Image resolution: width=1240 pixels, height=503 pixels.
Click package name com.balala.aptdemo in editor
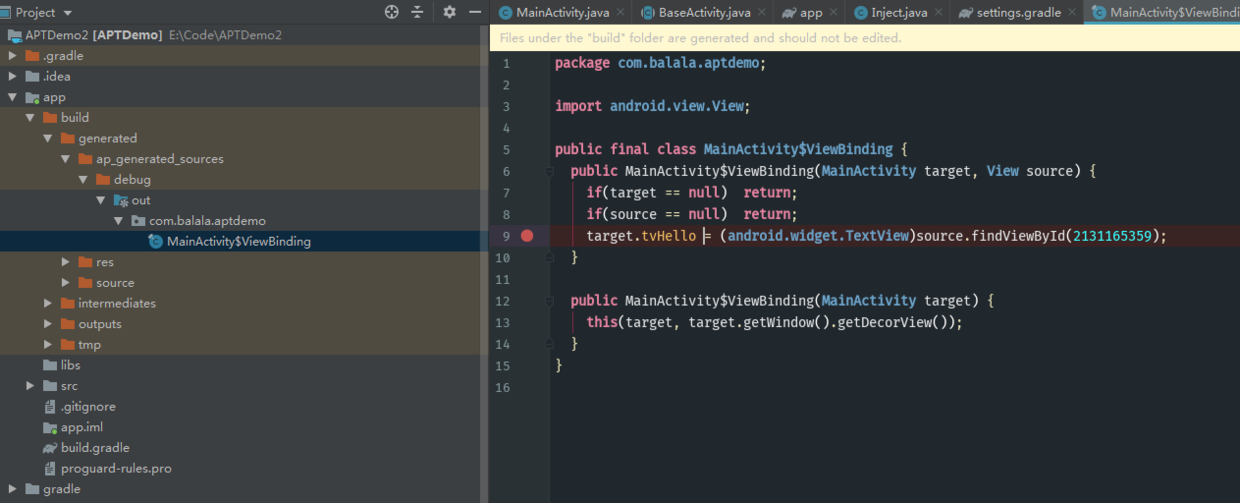point(689,63)
